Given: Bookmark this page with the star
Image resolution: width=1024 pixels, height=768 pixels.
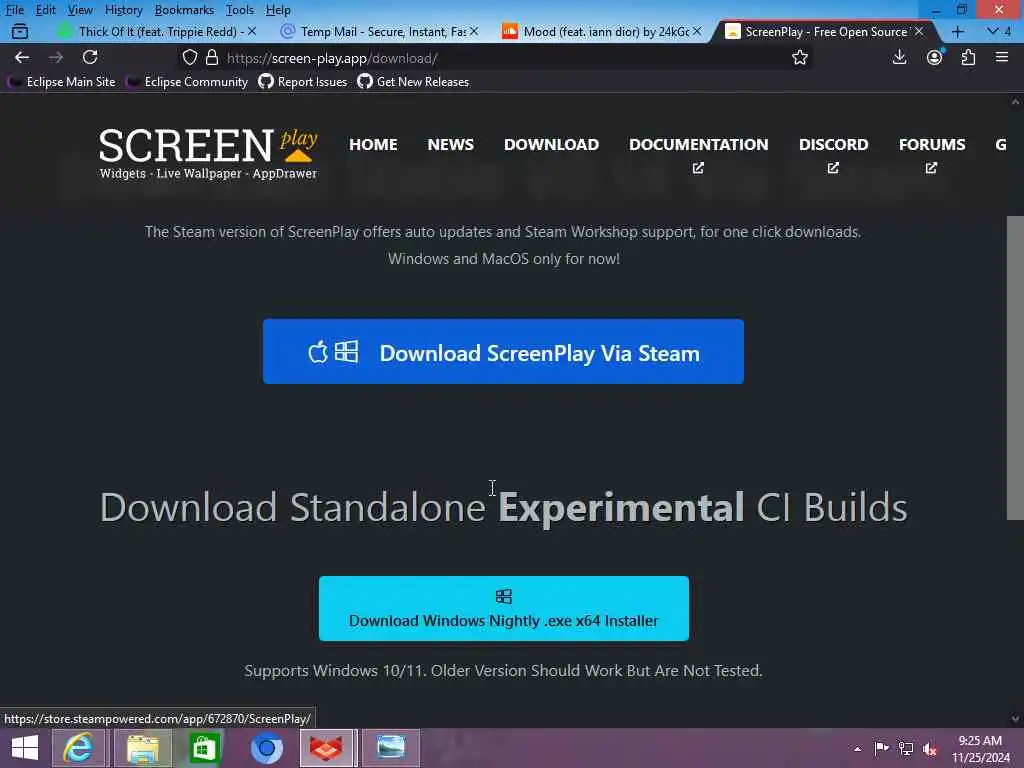Looking at the screenshot, I should tap(799, 57).
